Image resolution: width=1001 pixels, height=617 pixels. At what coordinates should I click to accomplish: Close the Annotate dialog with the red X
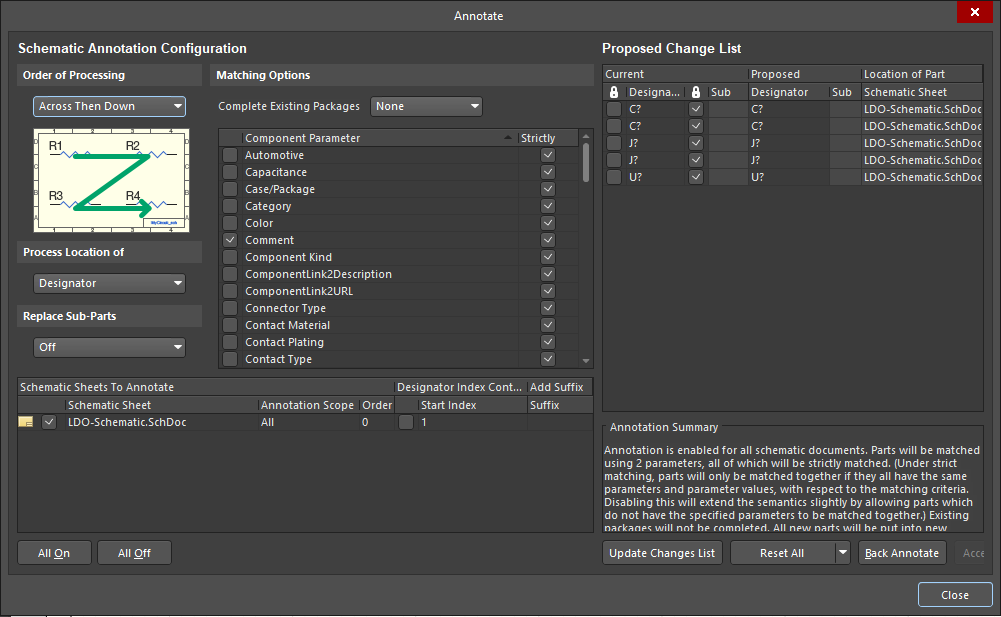click(974, 12)
